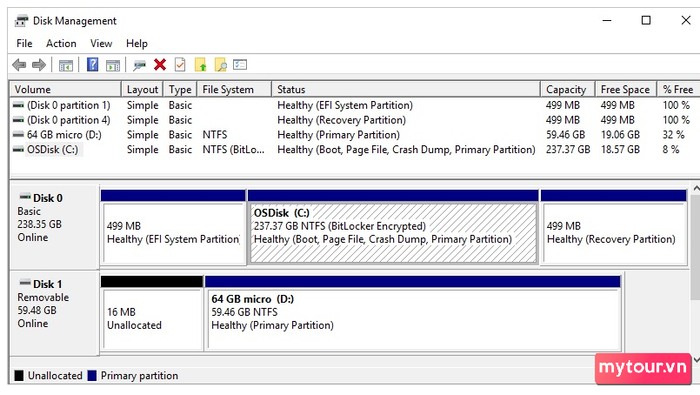Click the drive icon beside OSDisk (C:)

pos(18,150)
